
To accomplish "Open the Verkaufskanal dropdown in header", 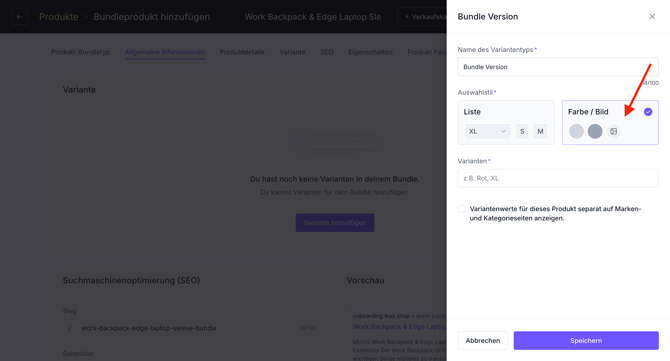I will [x=422, y=17].
